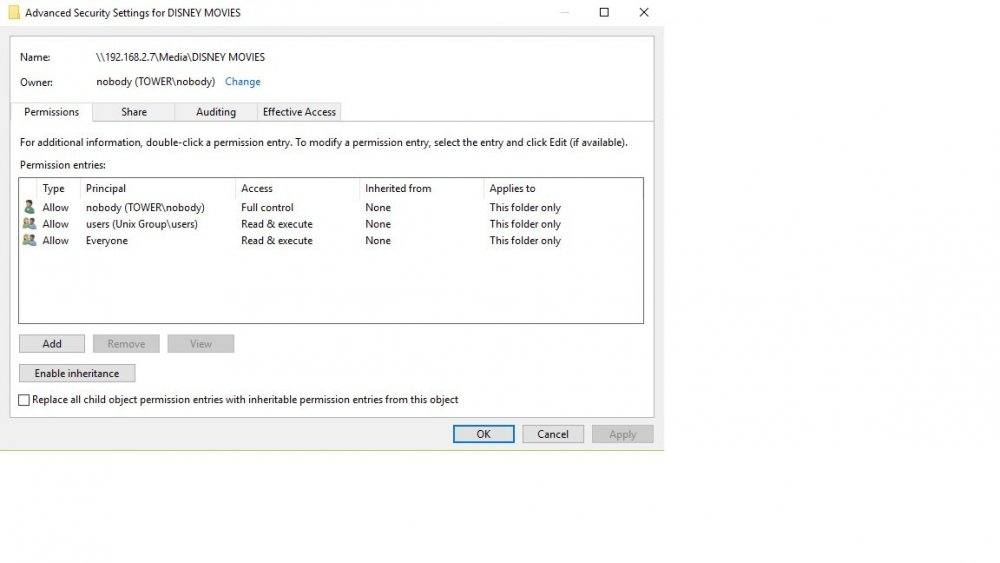Screen dimensions: 1000x563
Task: Open the Auditing tab
Action: pyautogui.click(x=216, y=112)
